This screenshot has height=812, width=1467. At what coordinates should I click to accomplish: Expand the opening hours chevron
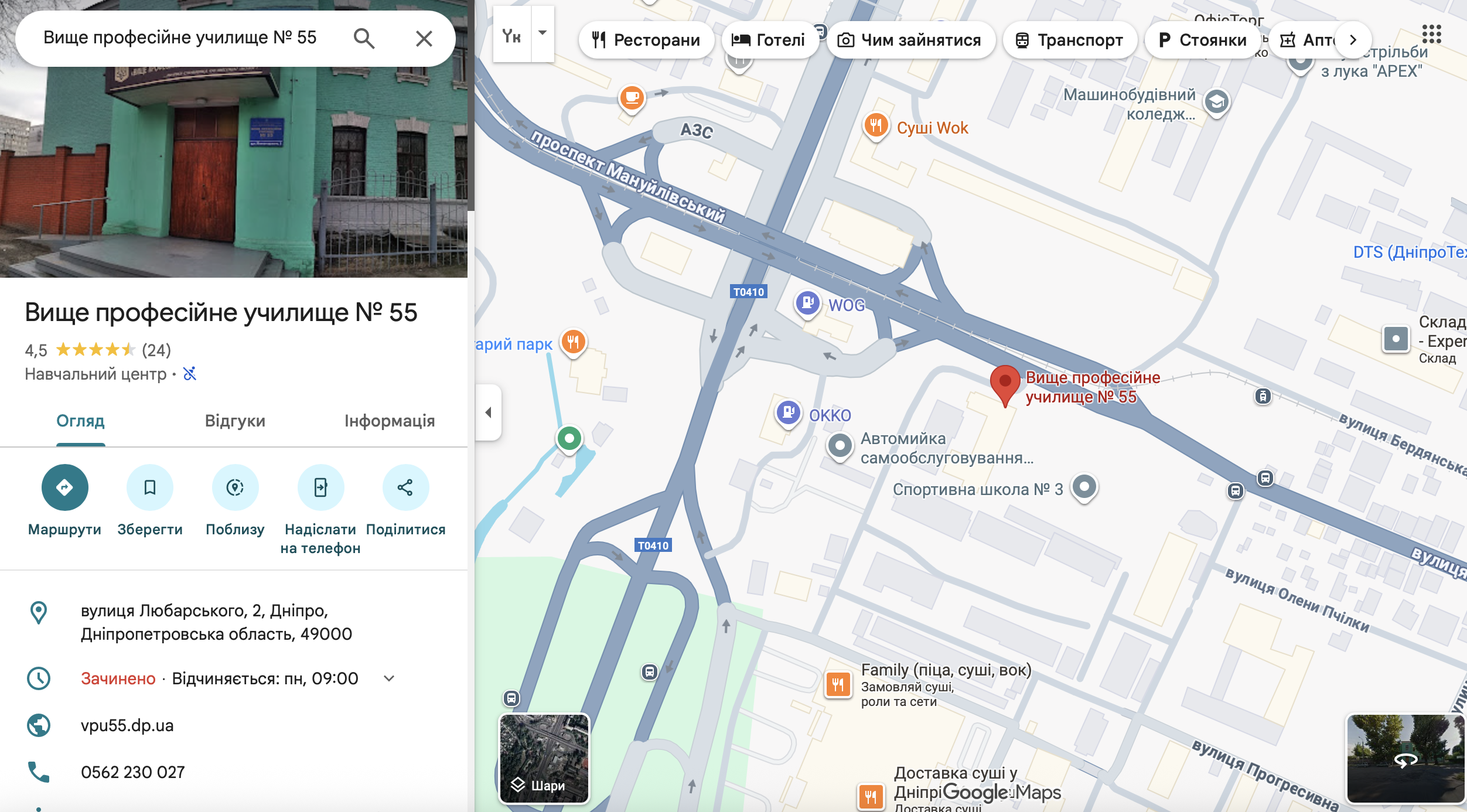(389, 678)
